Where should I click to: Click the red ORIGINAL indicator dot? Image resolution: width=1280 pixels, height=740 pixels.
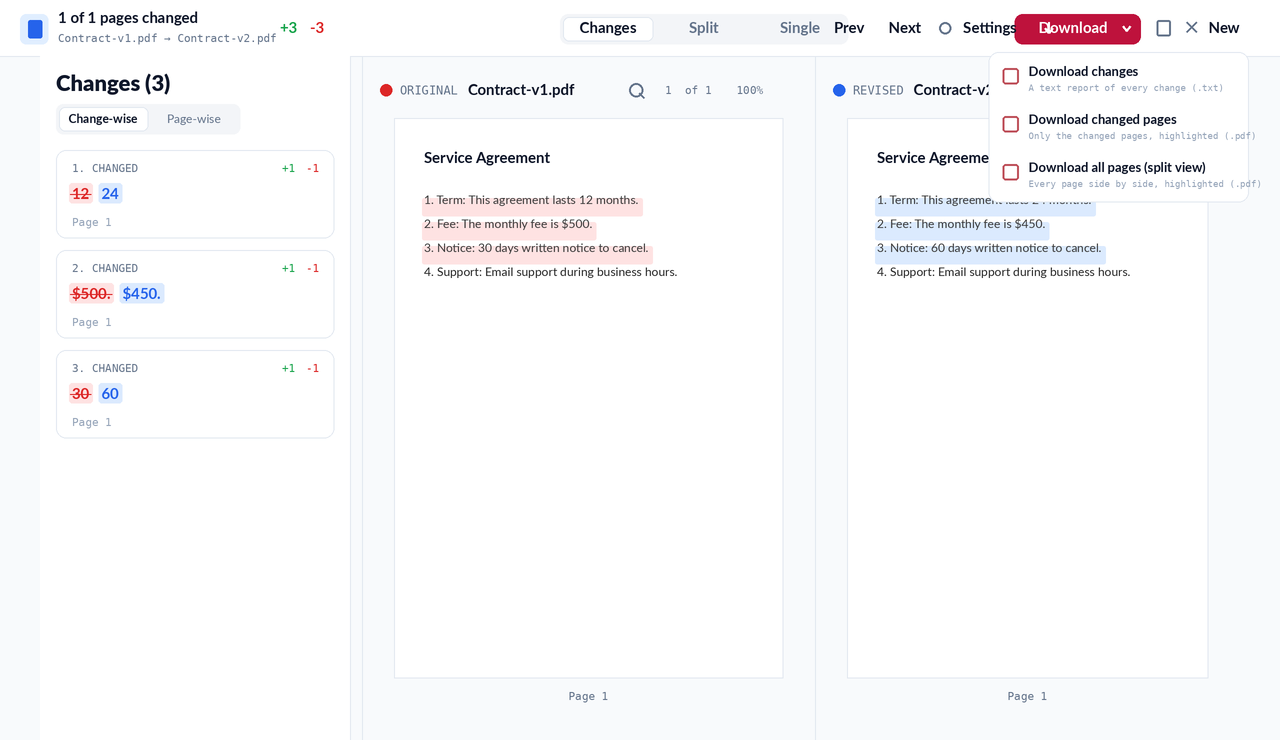(x=386, y=90)
